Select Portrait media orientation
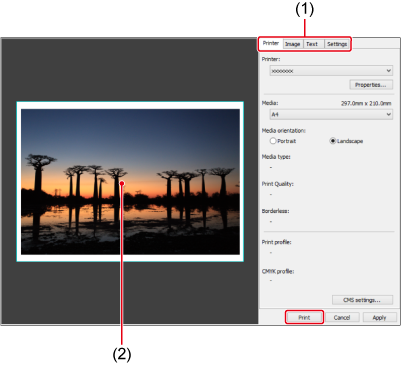Viewport: 401px width, 365px height. 283,141
